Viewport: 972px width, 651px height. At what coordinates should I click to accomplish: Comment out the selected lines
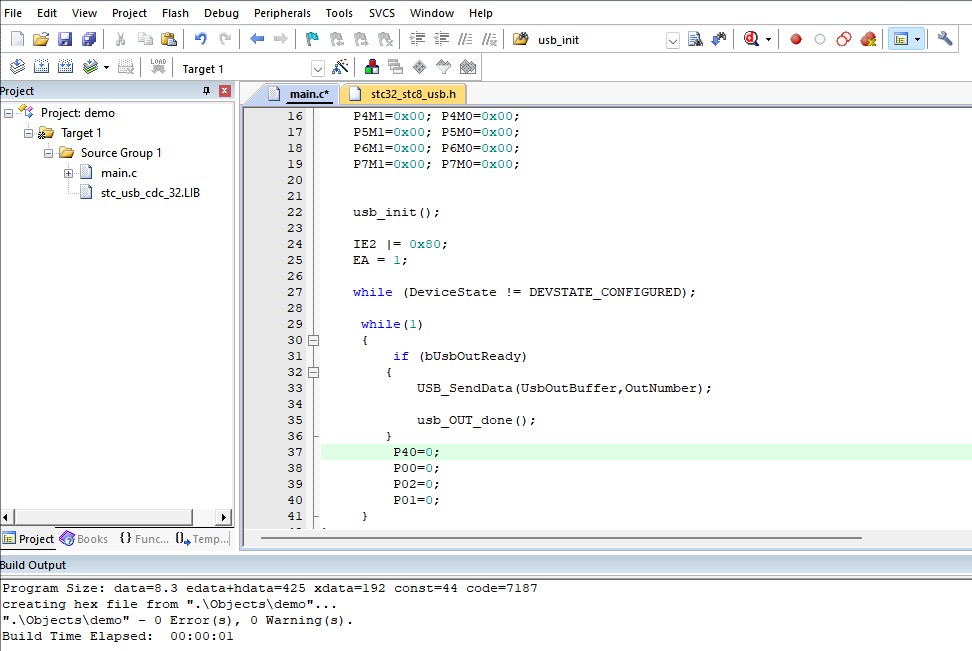[465, 39]
